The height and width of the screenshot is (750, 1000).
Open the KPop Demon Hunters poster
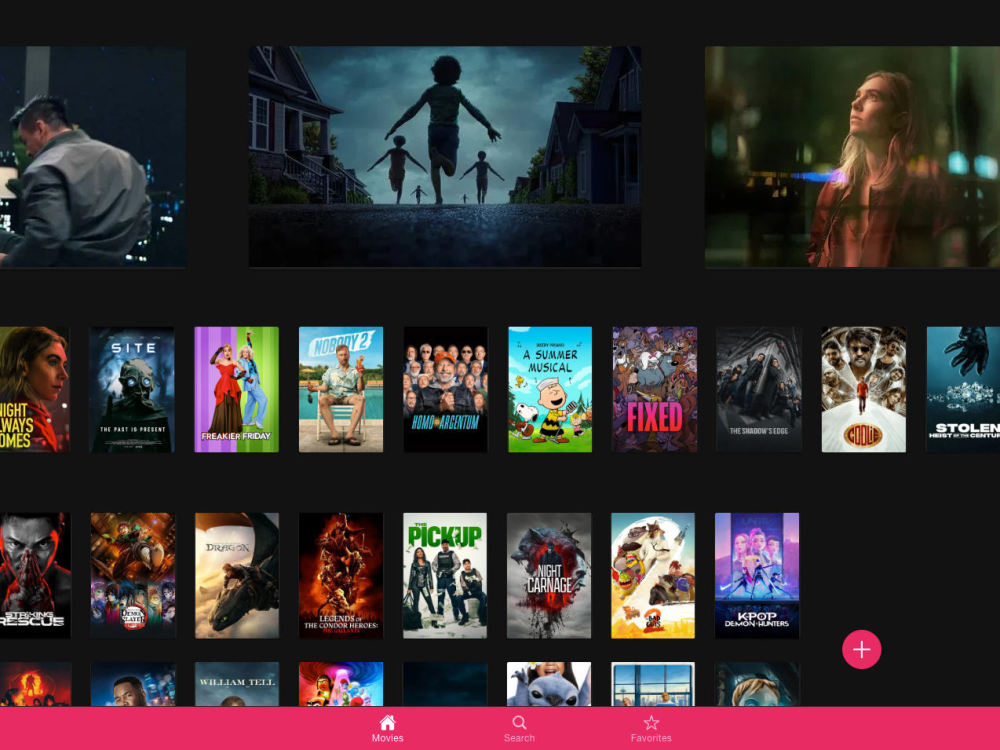pyautogui.click(x=757, y=575)
